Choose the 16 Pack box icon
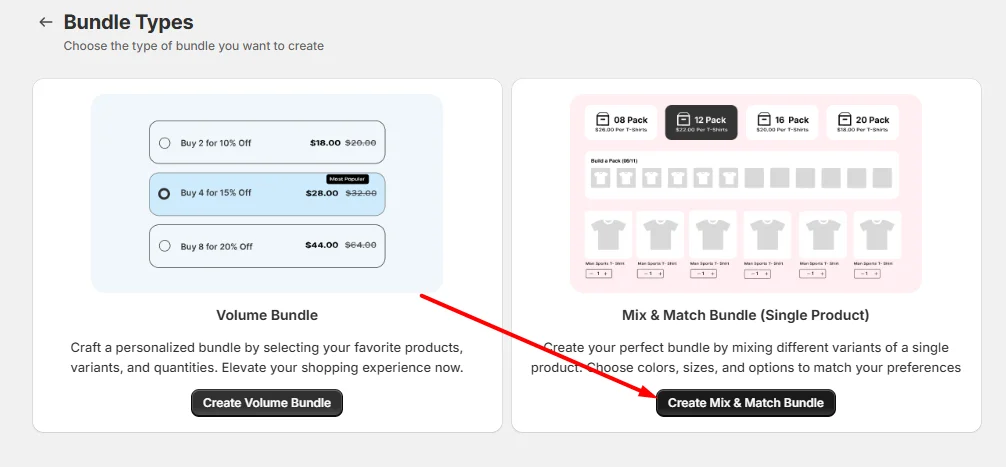The image size is (1006, 467). [764, 120]
